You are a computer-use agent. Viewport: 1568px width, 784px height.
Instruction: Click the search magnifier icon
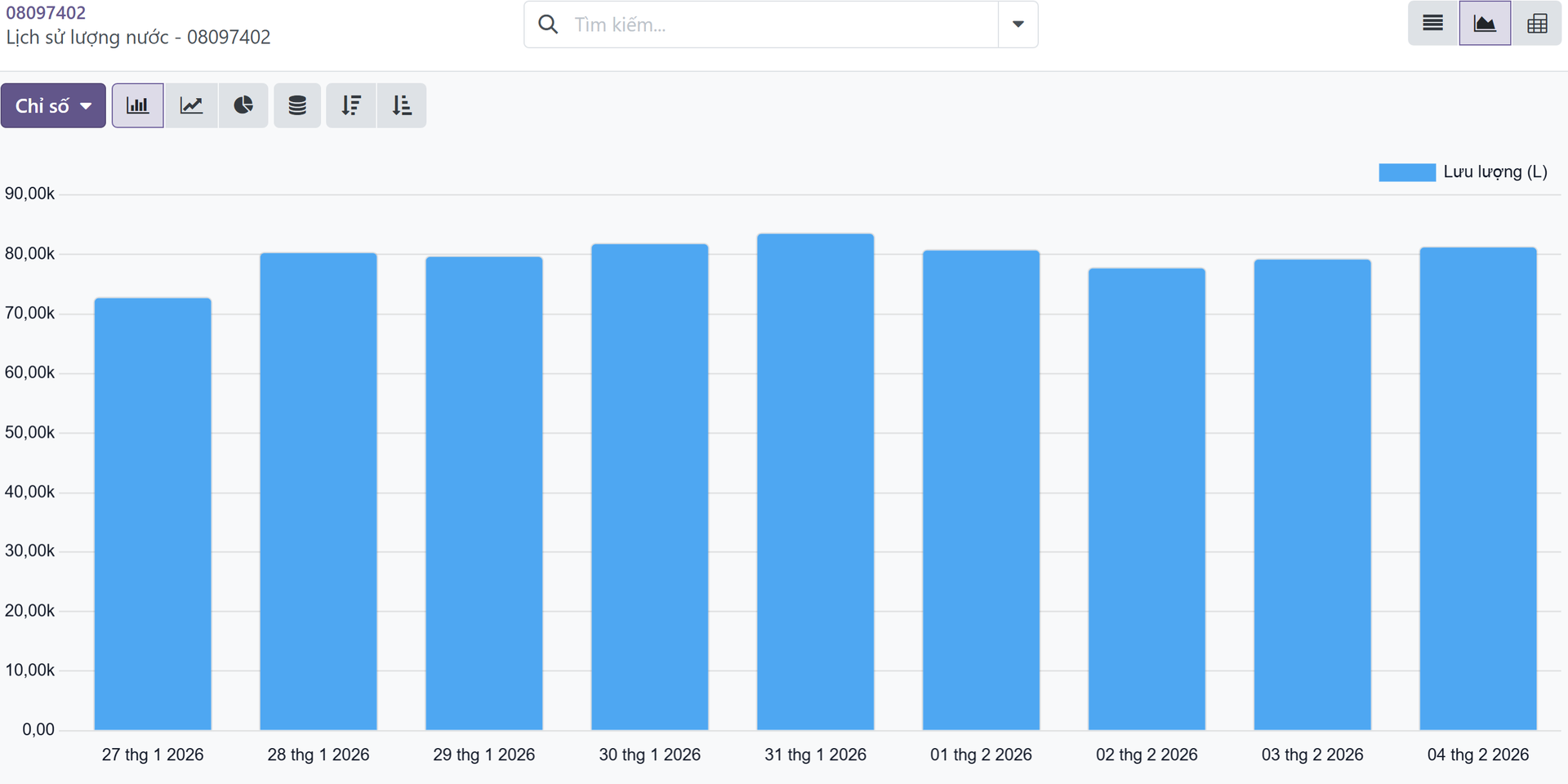(x=548, y=24)
